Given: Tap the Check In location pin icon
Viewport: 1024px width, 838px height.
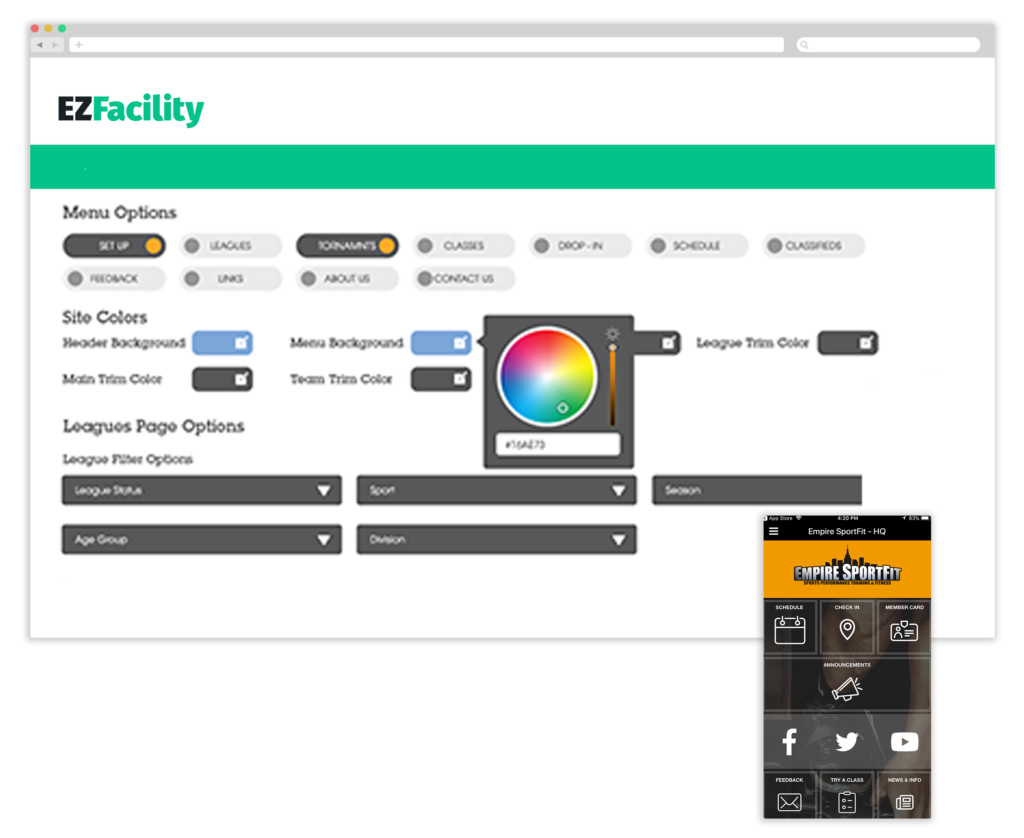Looking at the screenshot, I should point(847,631).
